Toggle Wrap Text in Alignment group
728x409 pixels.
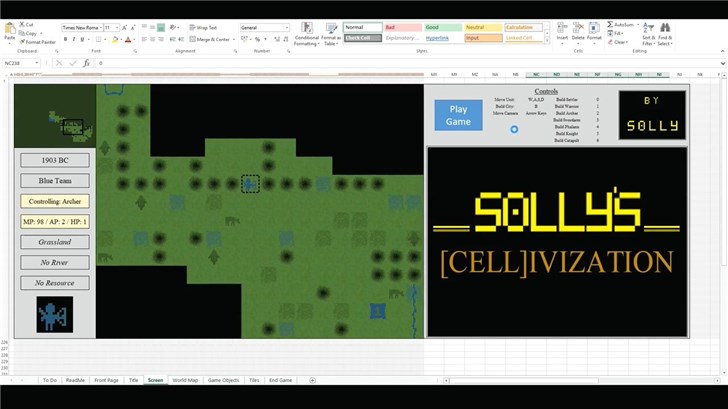(204, 28)
